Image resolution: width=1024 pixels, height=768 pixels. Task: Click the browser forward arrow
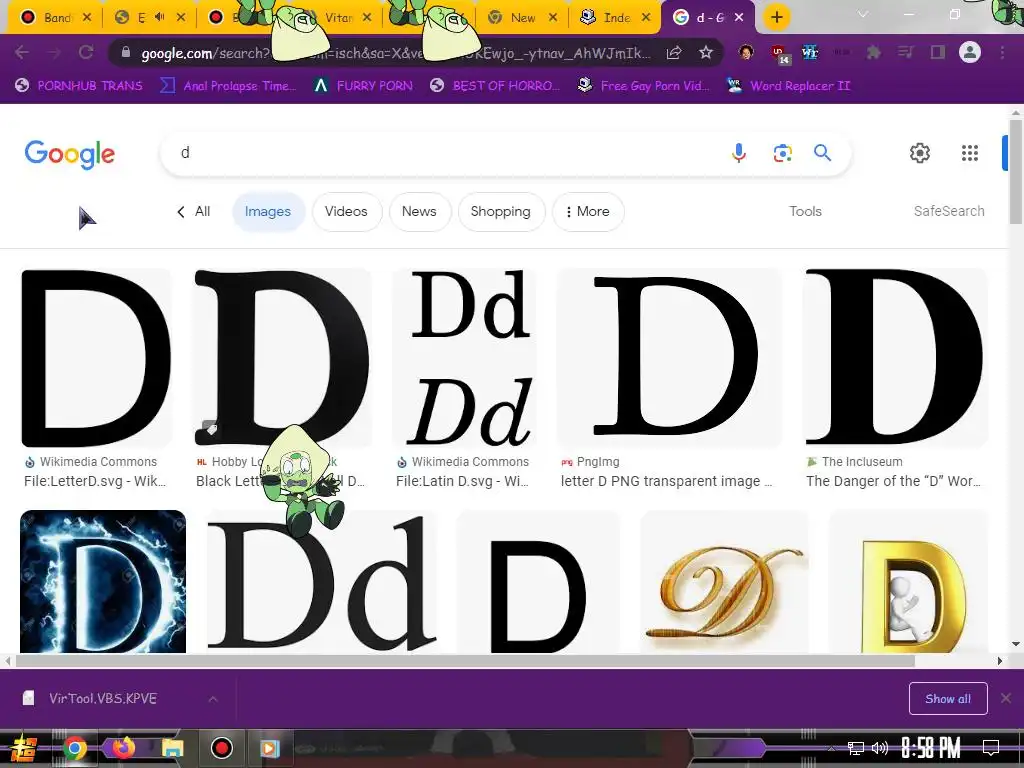click(54, 52)
